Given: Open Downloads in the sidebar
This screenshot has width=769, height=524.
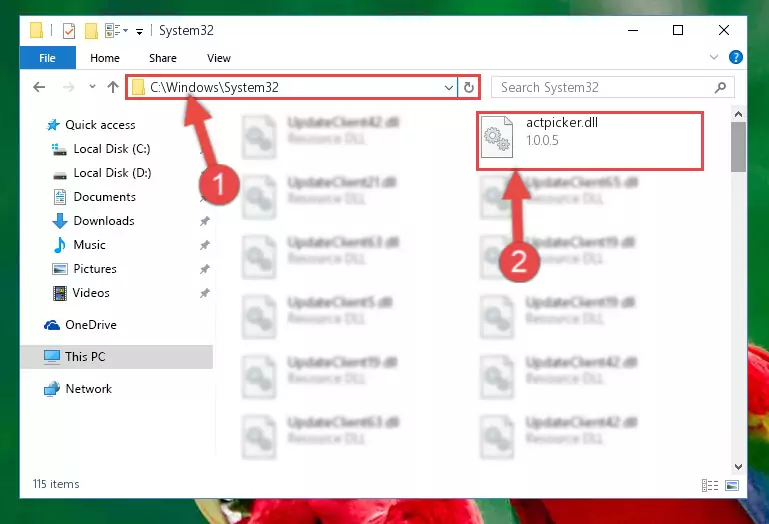Looking at the screenshot, I should (104, 221).
